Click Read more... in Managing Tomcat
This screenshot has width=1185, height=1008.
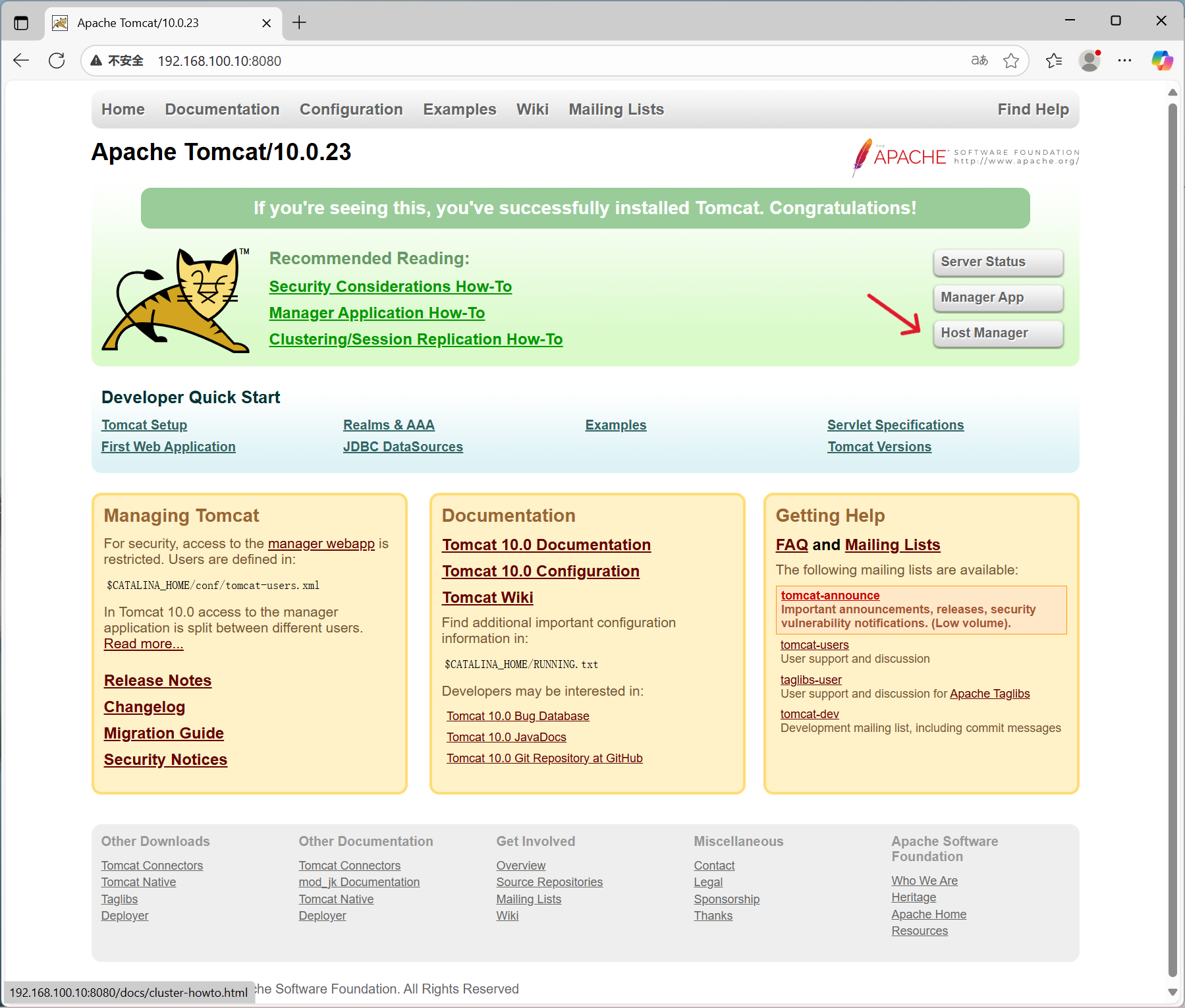tap(144, 644)
